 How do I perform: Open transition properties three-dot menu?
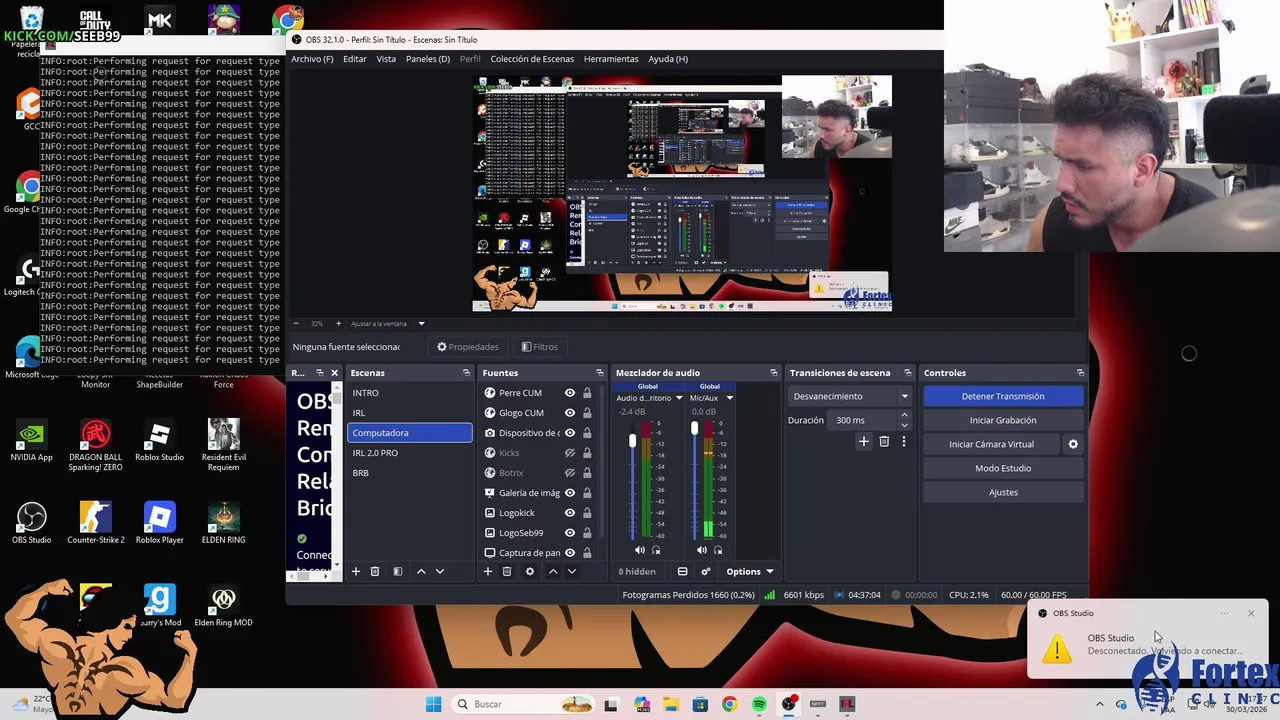pos(904,441)
